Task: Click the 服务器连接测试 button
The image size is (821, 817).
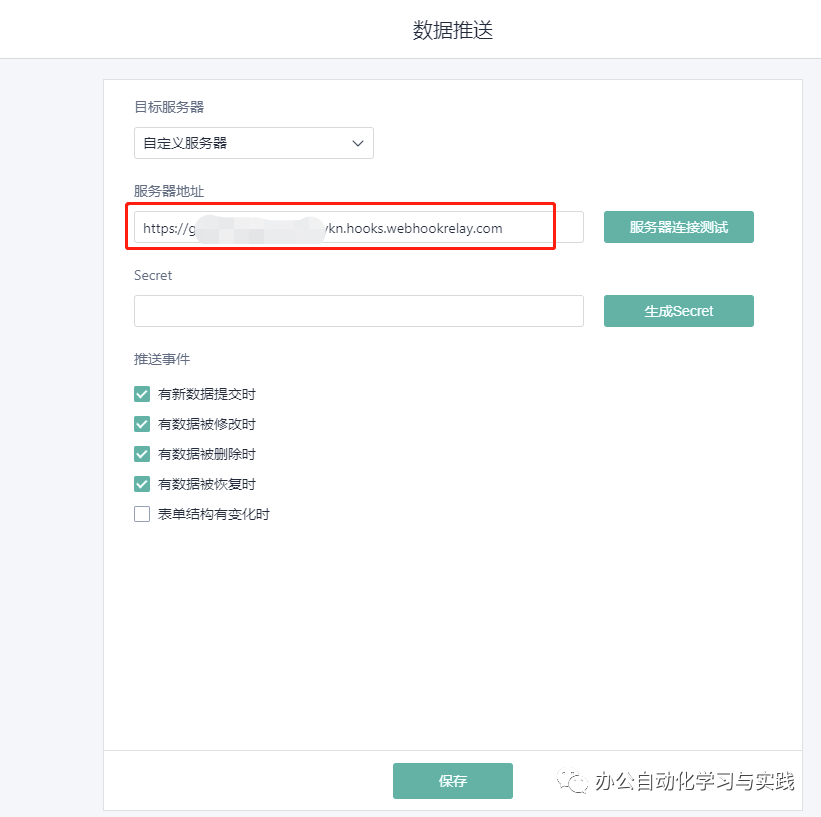Action: point(678,227)
